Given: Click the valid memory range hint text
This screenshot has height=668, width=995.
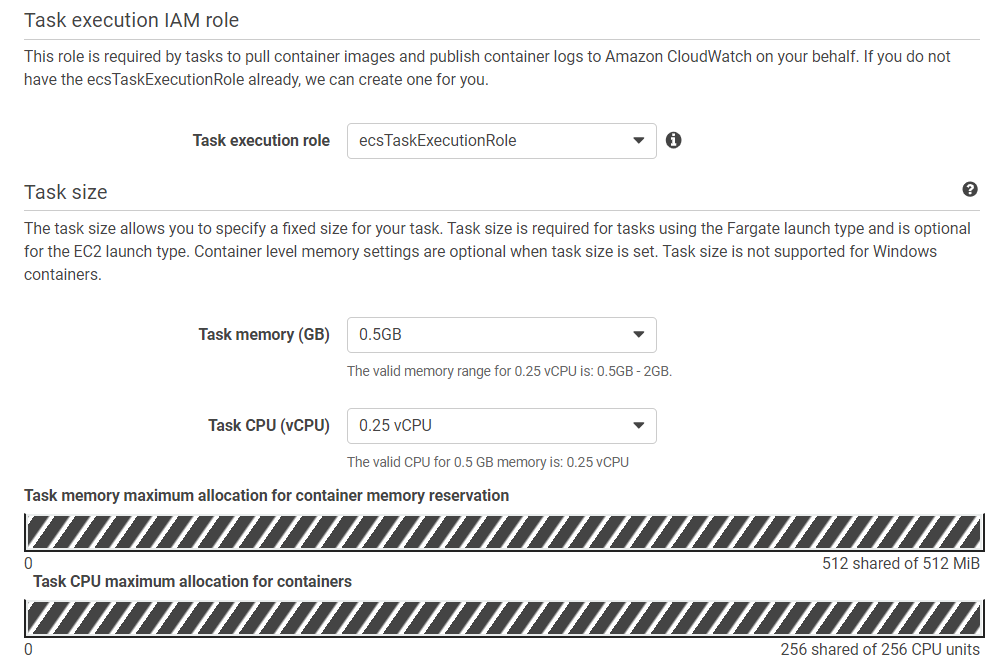Looking at the screenshot, I should [x=509, y=372].
